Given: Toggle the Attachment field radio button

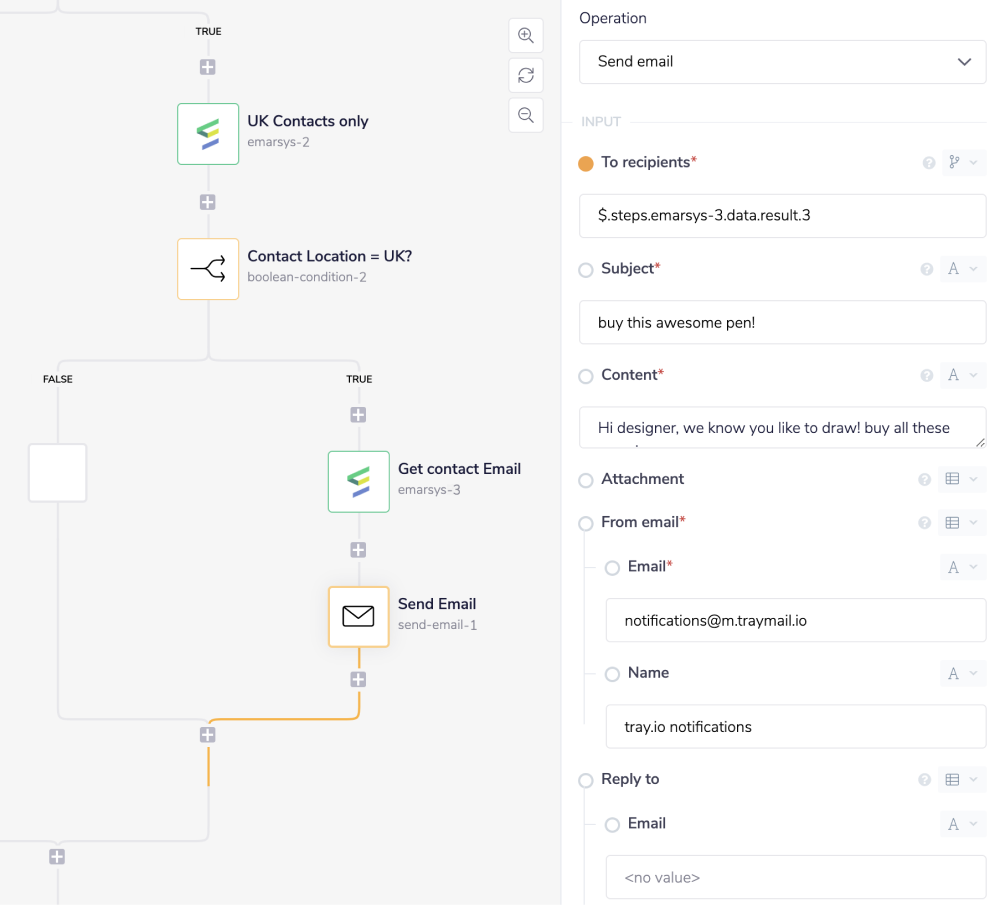Looking at the screenshot, I should (586, 480).
